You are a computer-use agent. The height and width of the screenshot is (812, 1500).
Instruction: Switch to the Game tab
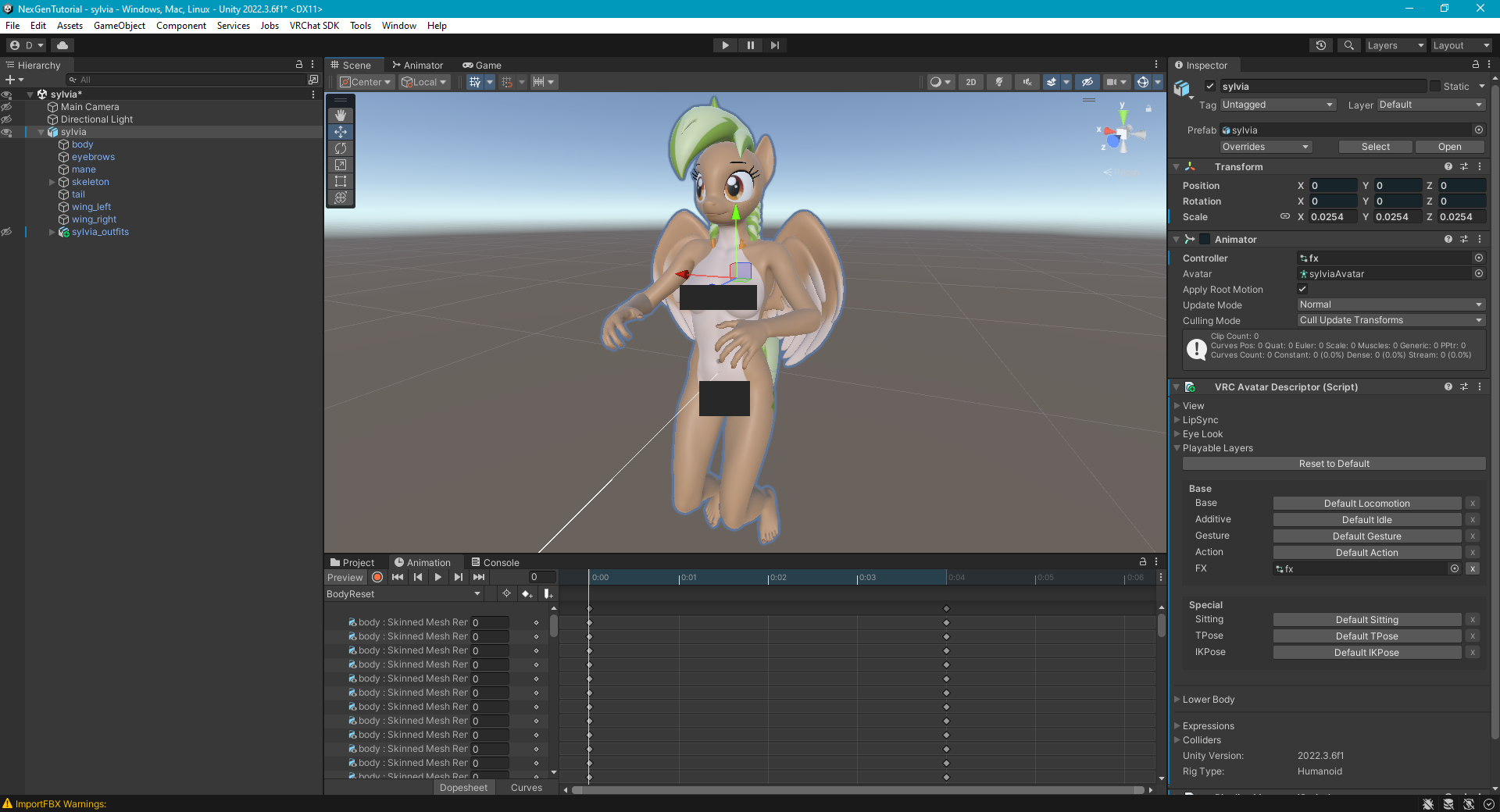coord(482,65)
